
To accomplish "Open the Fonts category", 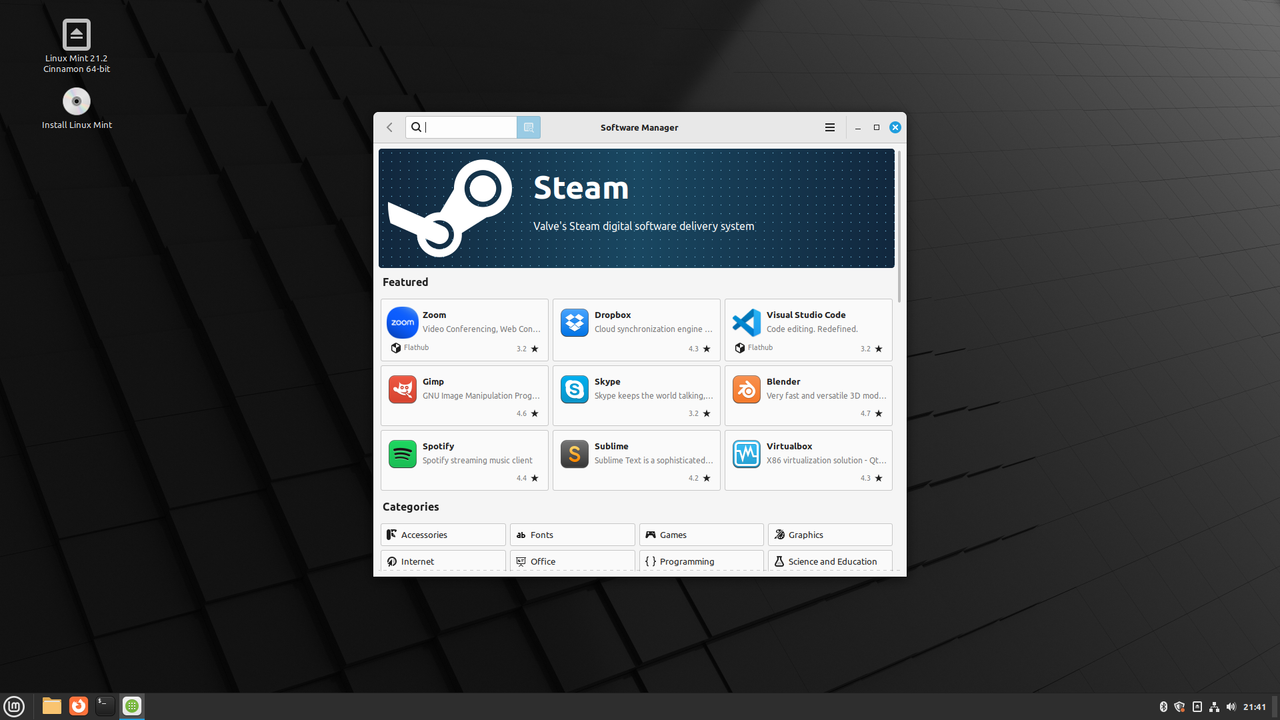I will pos(572,535).
